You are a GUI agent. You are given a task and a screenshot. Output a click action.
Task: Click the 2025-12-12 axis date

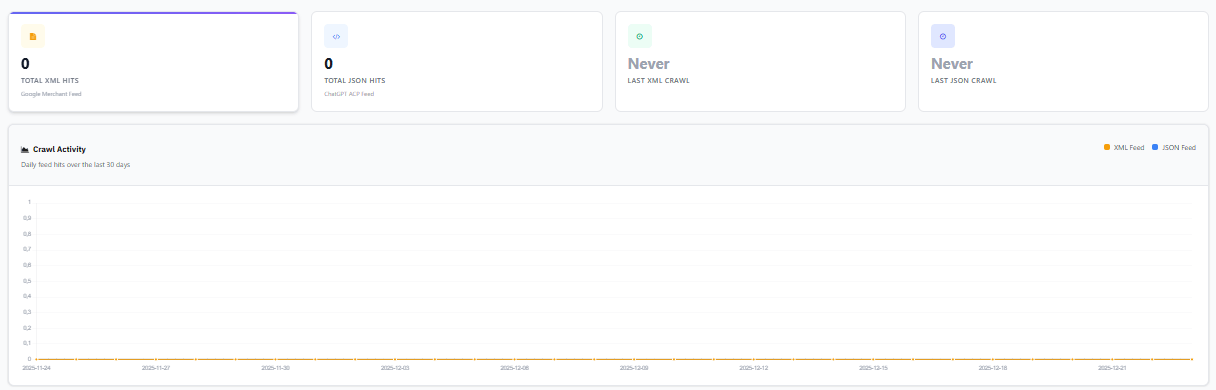[754, 368]
